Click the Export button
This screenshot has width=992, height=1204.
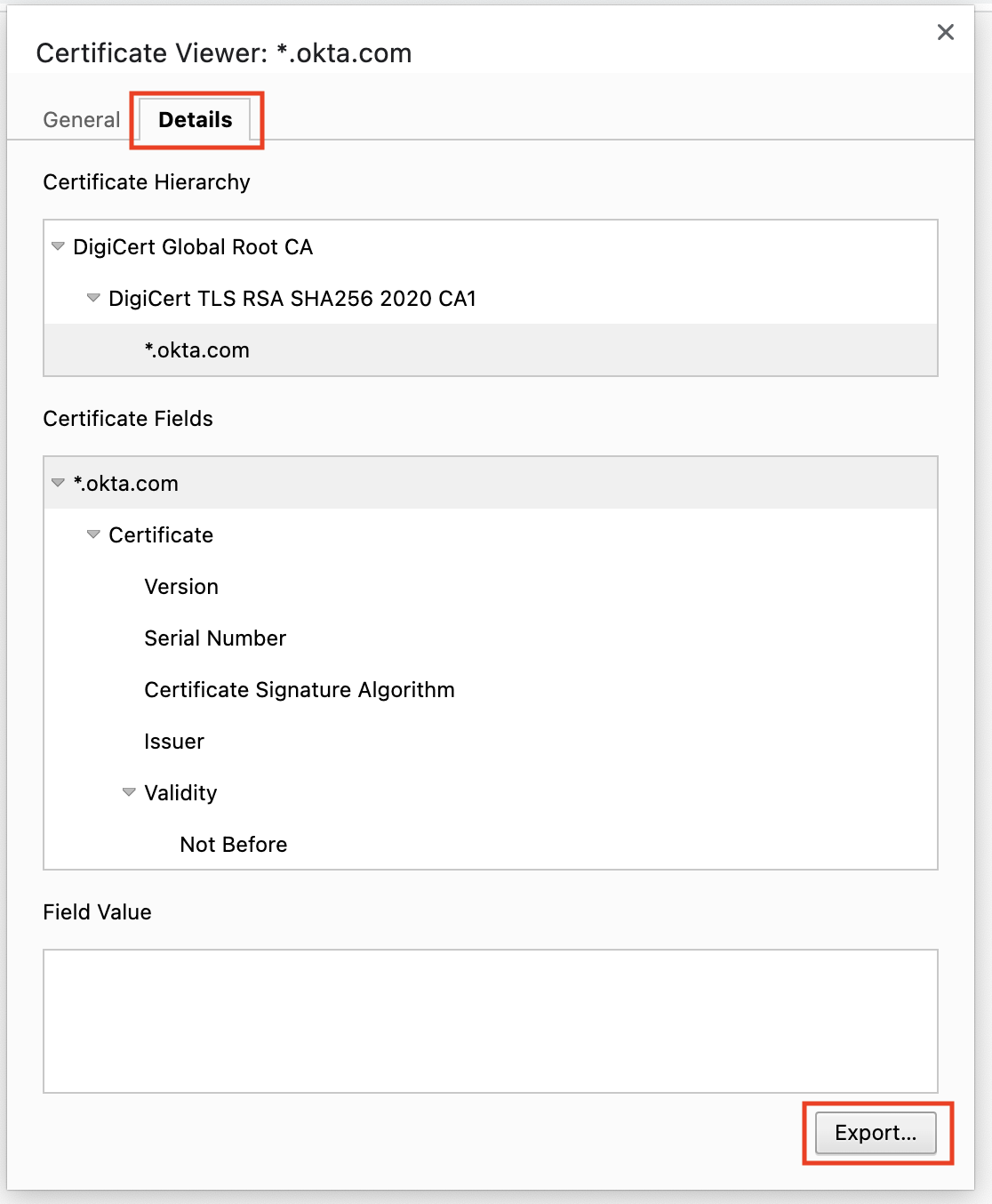(876, 1133)
